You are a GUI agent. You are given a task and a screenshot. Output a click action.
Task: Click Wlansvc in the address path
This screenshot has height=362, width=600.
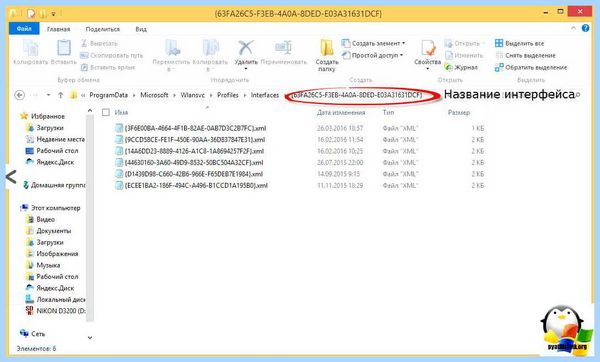coord(192,95)
